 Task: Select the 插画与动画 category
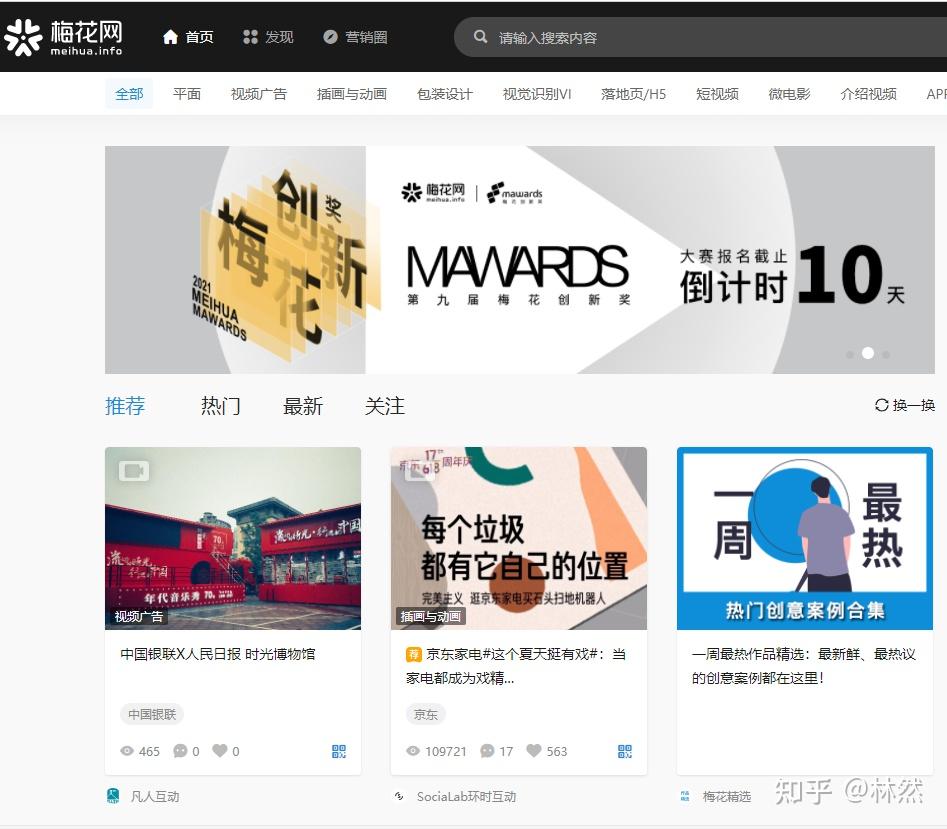[351, 93]
